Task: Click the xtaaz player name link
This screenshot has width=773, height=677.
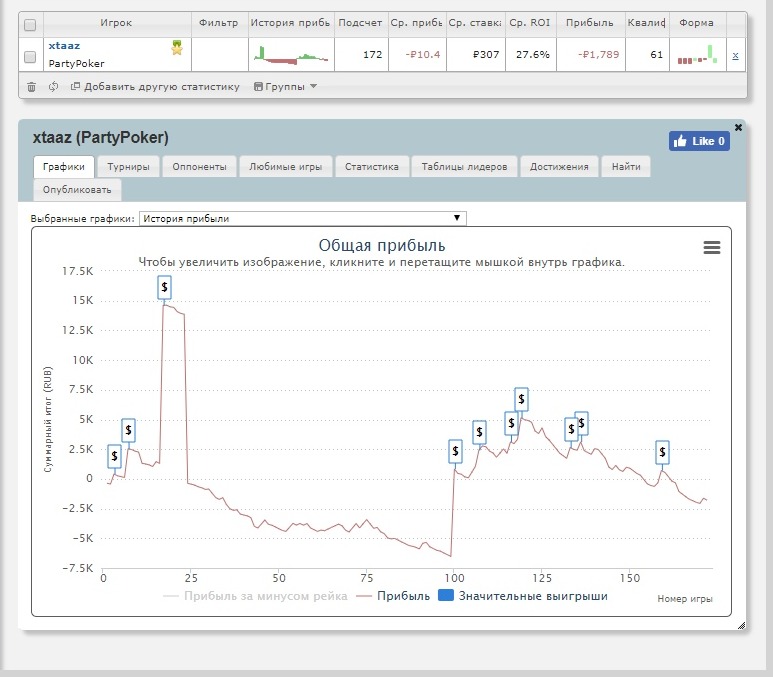Action: pos(64,45)
